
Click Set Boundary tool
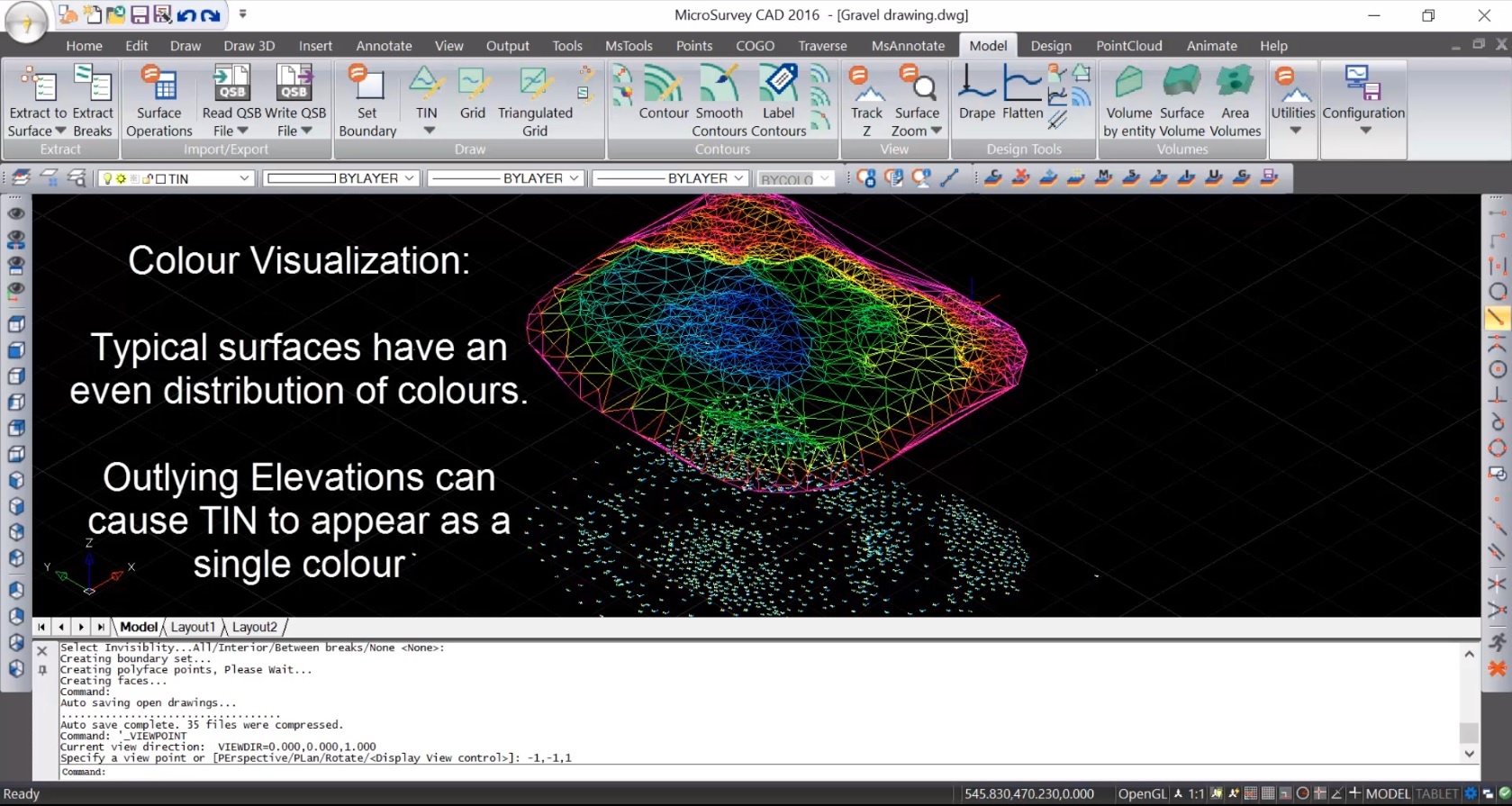367,101
